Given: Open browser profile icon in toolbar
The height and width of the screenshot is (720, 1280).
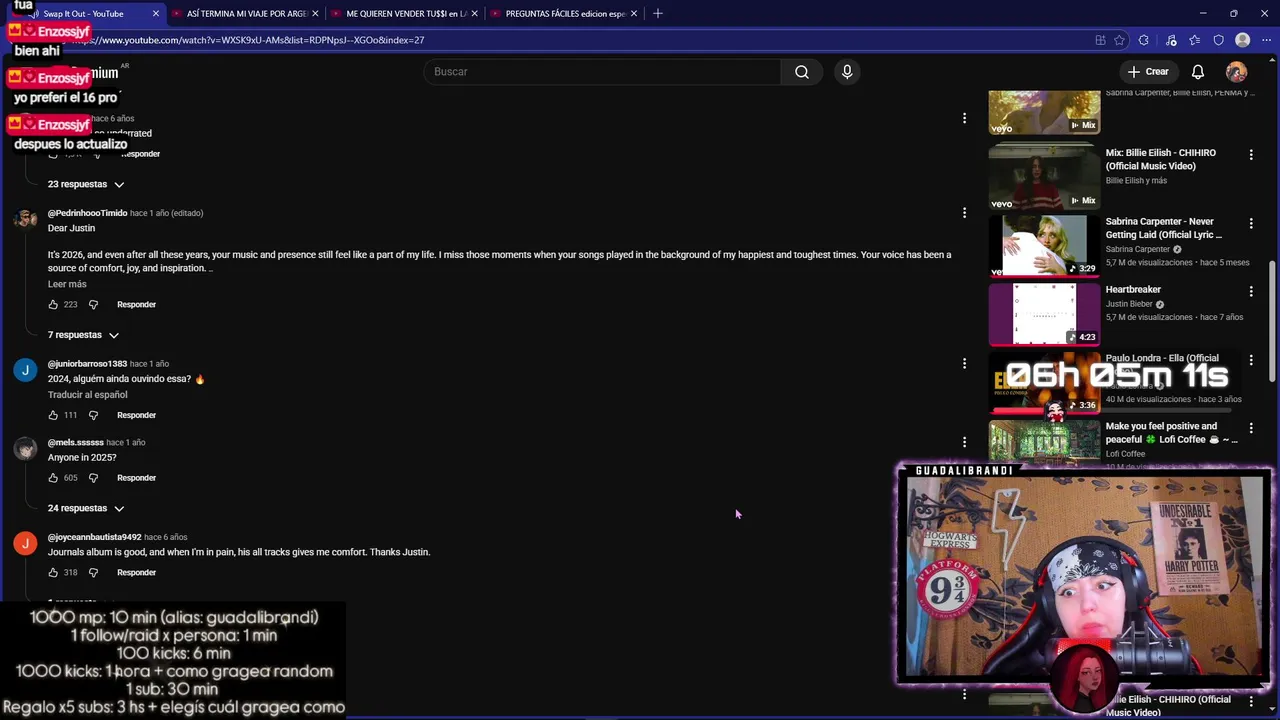Looking at the screenshot, I should click(x=1243, y=40).
